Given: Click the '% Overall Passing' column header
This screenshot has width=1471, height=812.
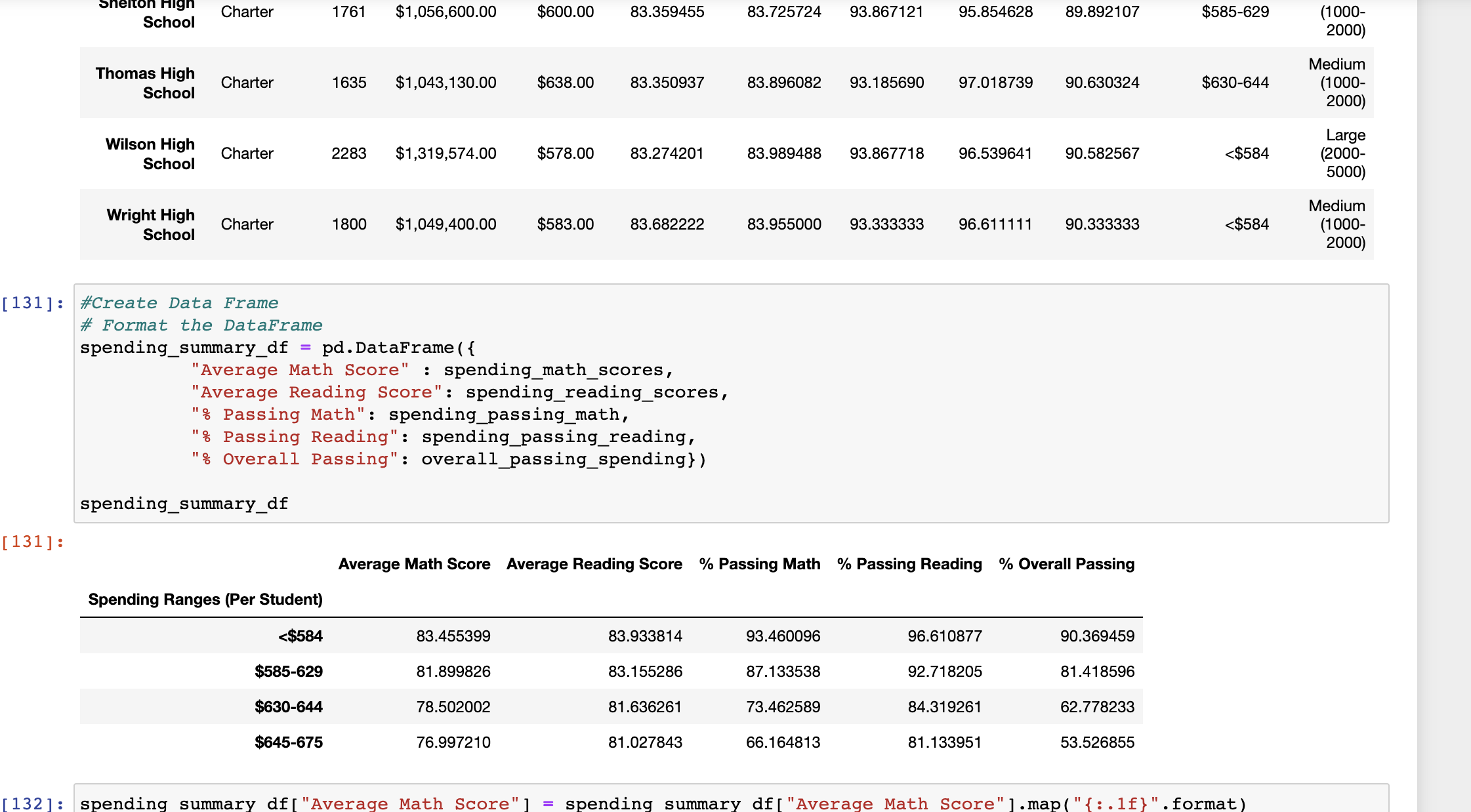Looking at the screenshot, I should 1066,563.
